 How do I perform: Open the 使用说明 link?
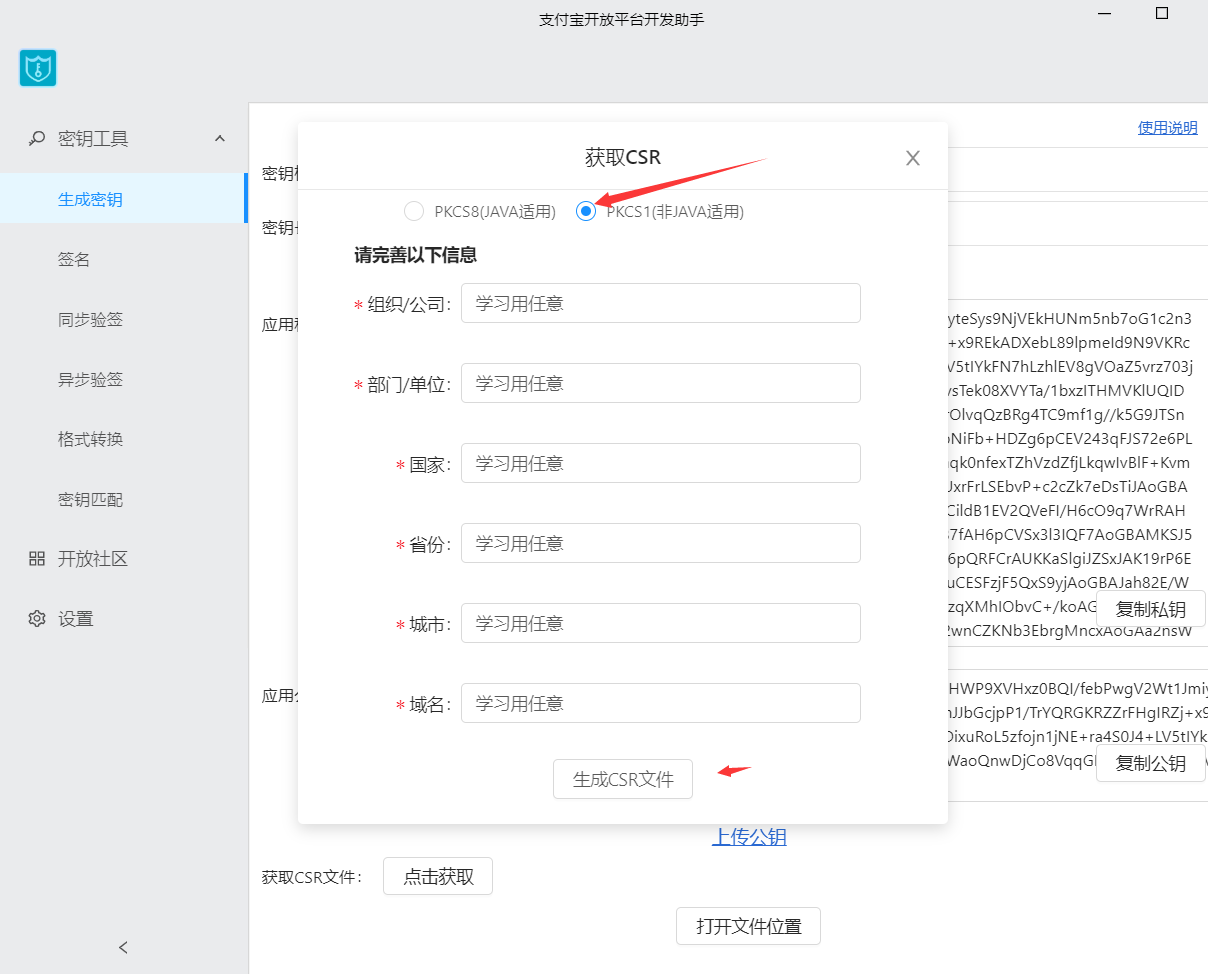[1167, 128]
